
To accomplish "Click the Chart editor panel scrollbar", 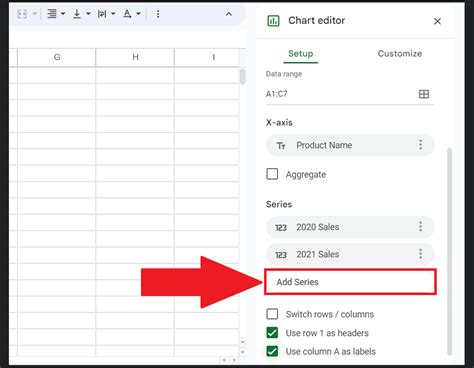I will [x=449, y=252].
